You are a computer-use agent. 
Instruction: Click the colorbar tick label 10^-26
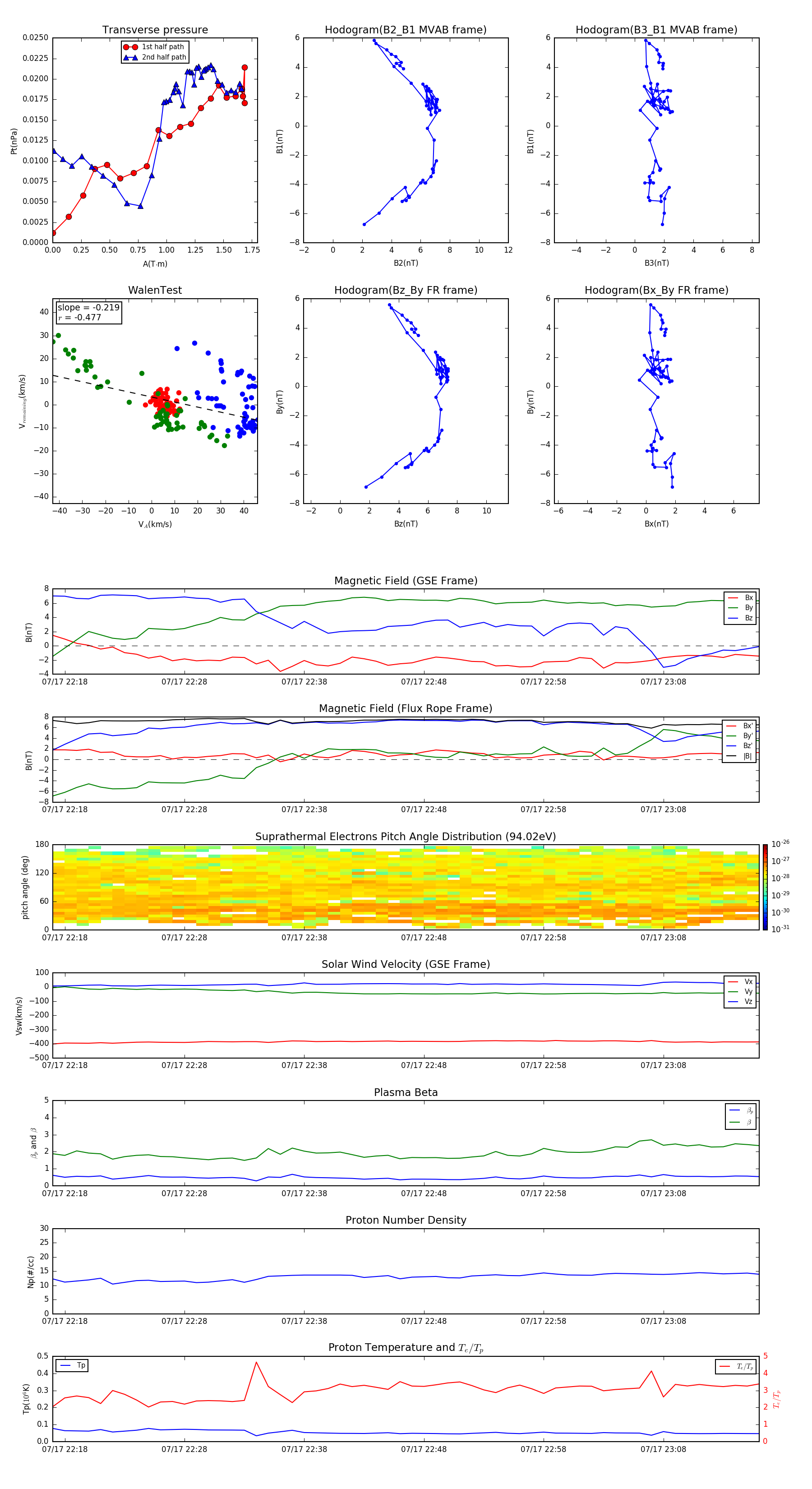tap(780, 843)
